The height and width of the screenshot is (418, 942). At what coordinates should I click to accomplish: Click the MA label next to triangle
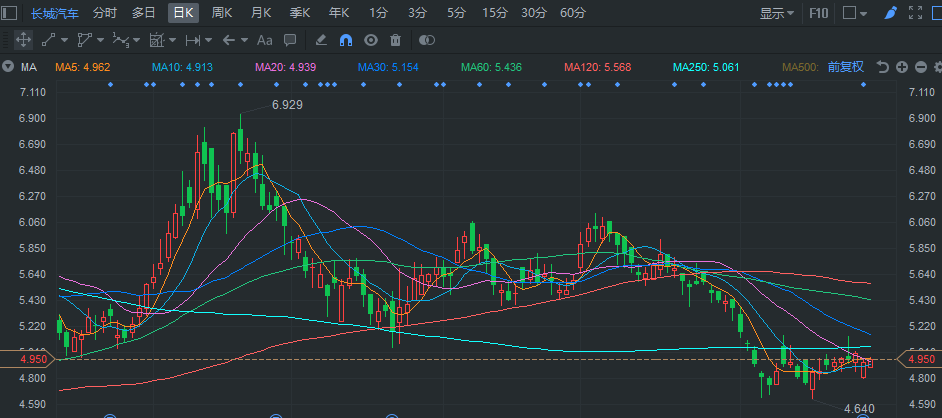click(29, 67)
